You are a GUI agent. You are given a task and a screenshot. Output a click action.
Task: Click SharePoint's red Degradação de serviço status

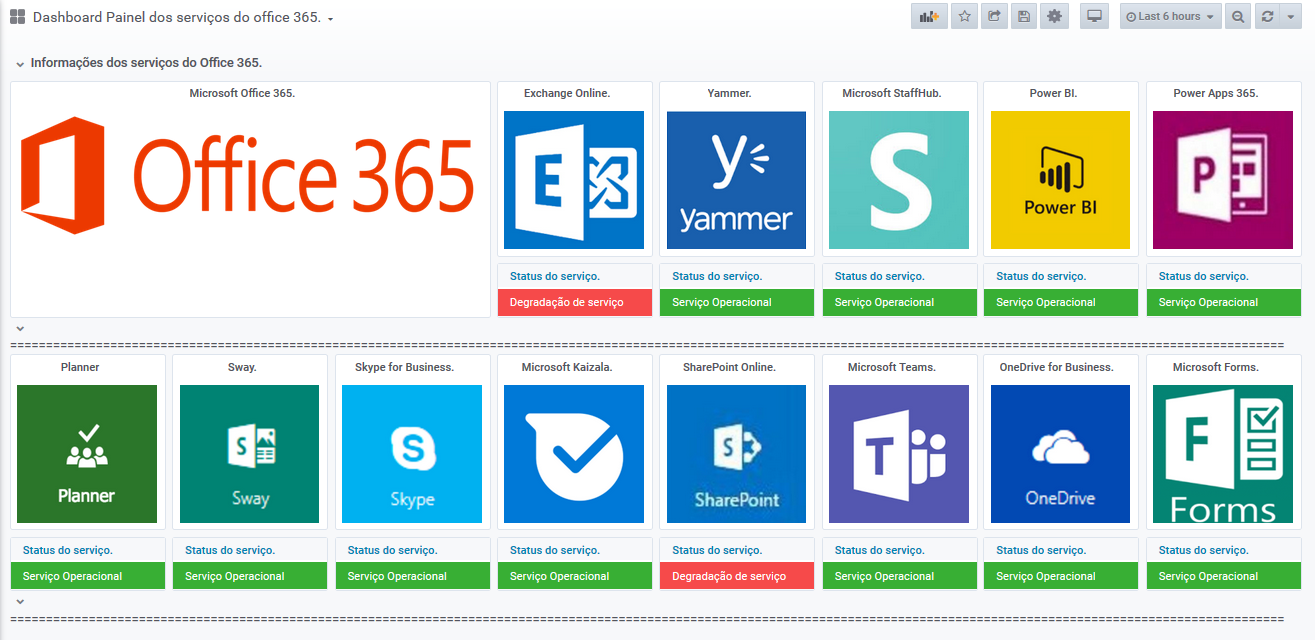[x=737, y=576]
